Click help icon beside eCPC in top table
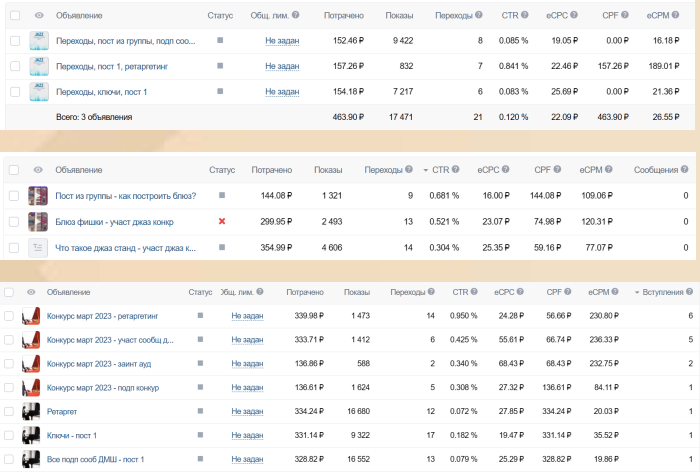Viewport: 700px width, 472px height. point(574,15)
